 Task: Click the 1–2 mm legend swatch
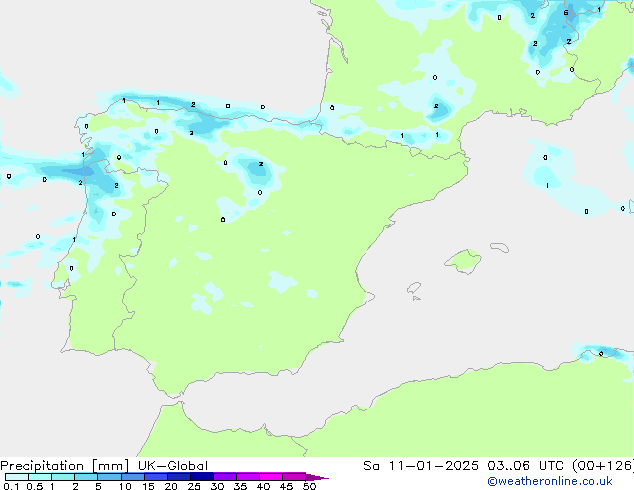tap(63, 477)
